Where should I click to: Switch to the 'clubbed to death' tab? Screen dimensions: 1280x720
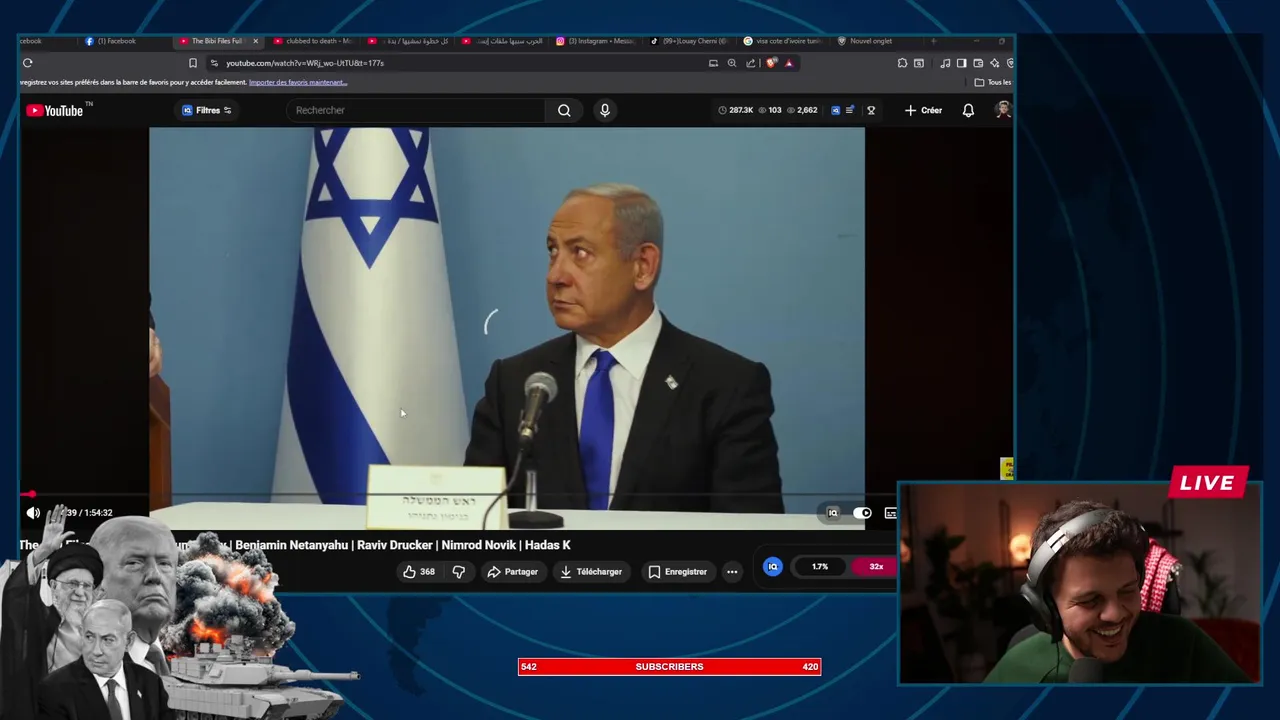pyautogui.click(x=314, y=41)
